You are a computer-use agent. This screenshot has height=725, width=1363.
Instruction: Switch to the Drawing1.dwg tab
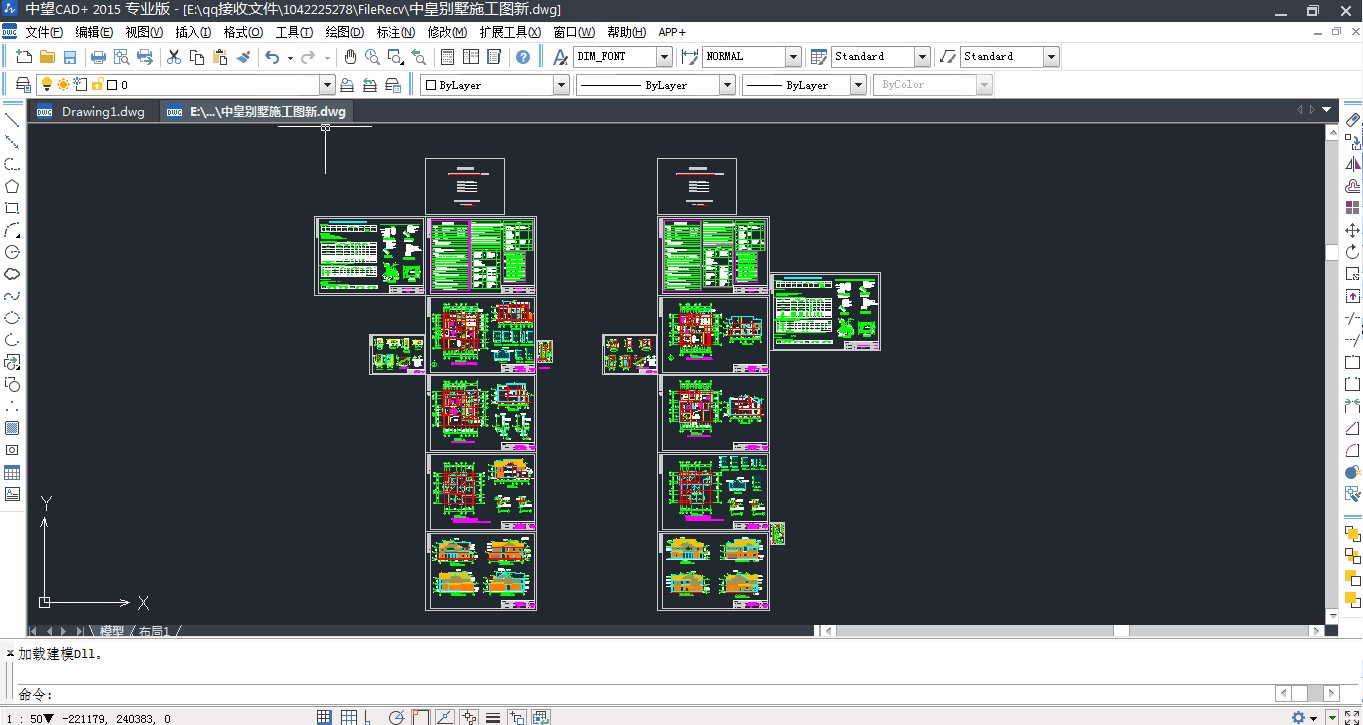pos(102,112)
